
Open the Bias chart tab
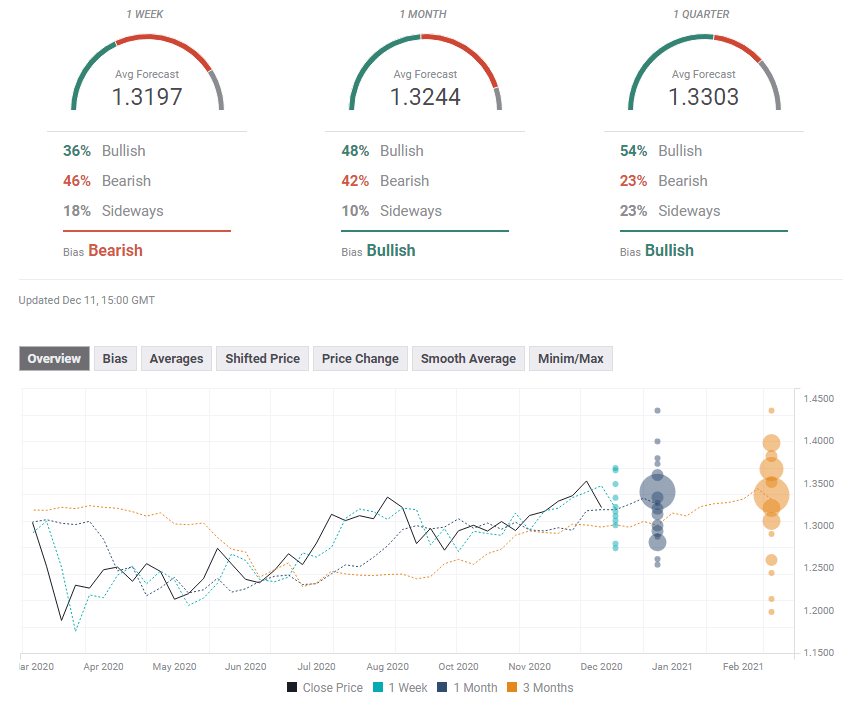(115, 358)
